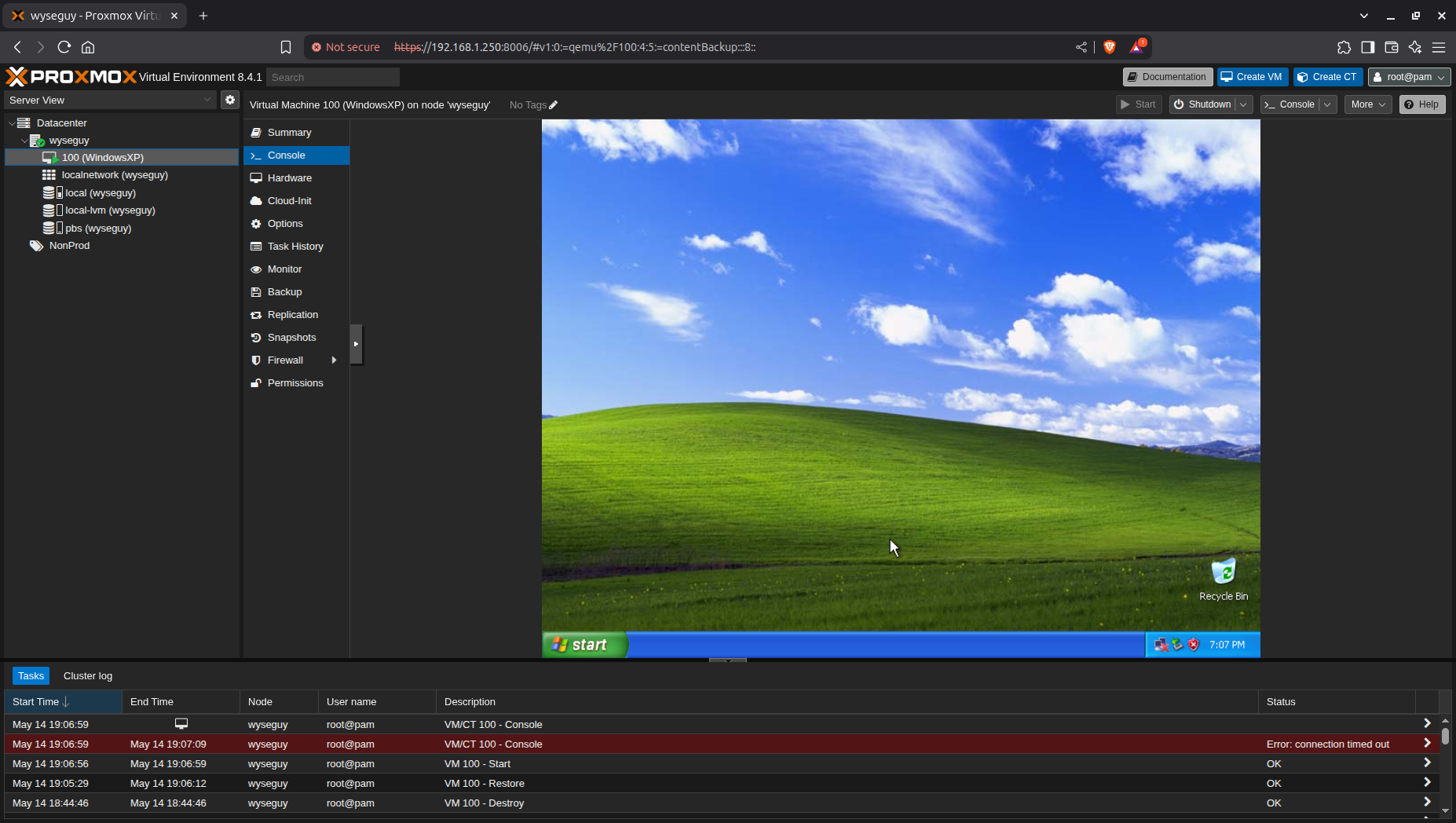The width and height of the screenshot is (1456, 823).
Task: Open the Hardware menu item
Action: (297, 178)
